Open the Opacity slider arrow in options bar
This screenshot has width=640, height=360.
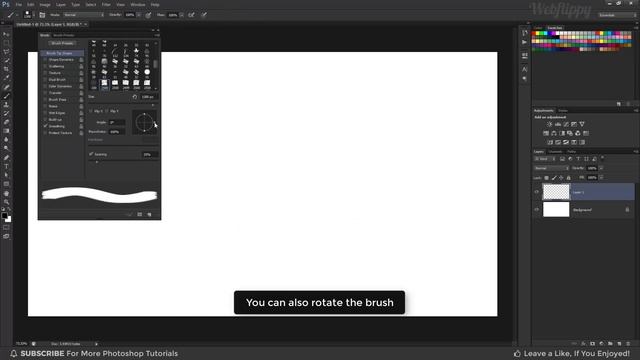click(x=139, y=15)
